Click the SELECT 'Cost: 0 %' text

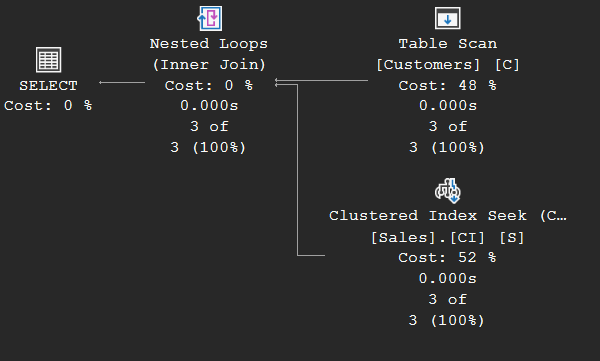point(48,105)
